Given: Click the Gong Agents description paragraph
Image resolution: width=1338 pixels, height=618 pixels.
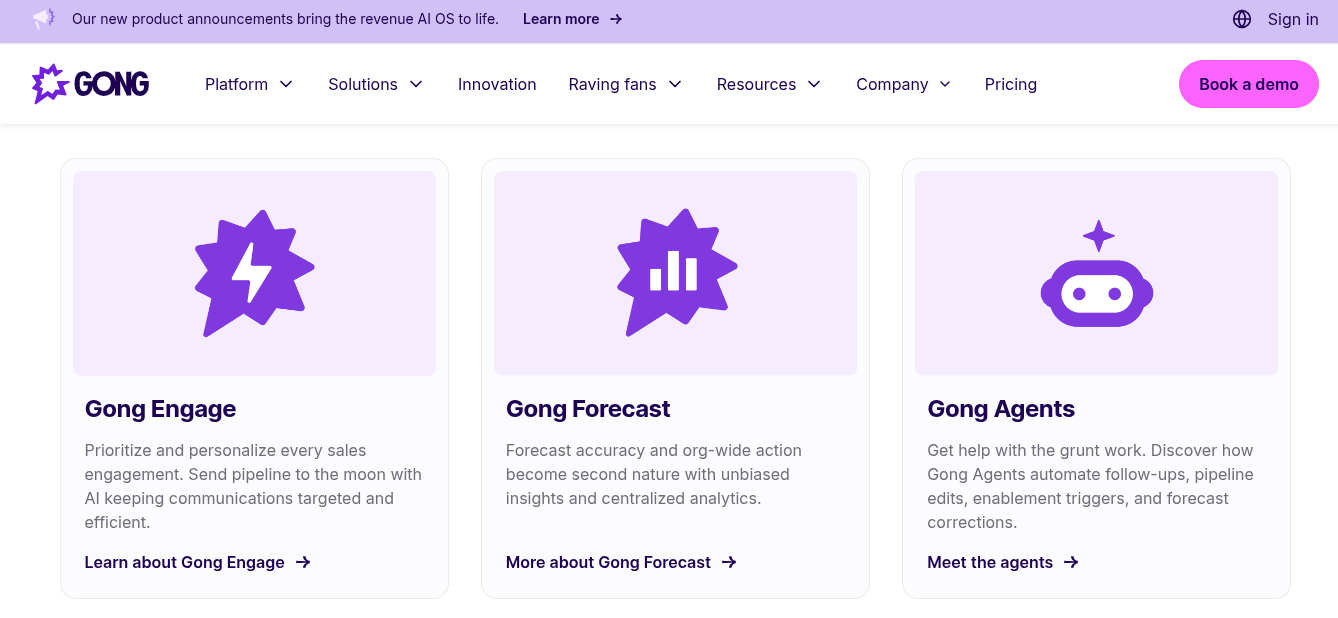Looking at the screenshot, I should pos(1090,486).
